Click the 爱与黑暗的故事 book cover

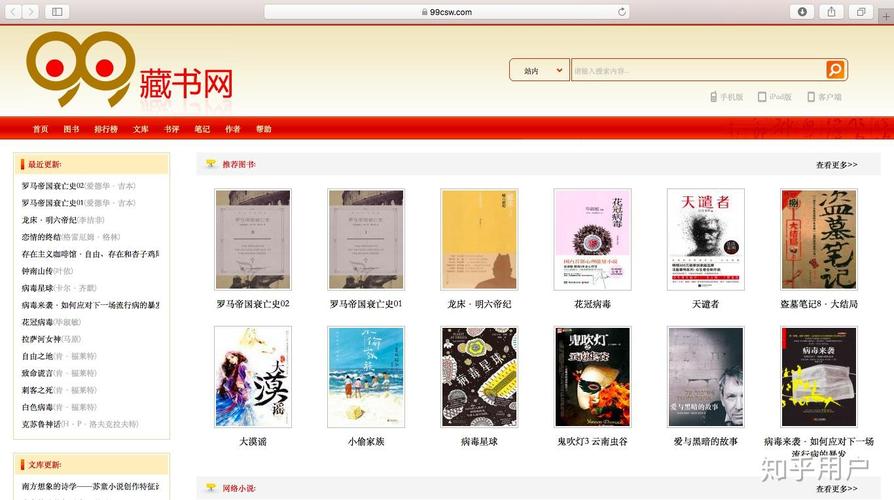pos(705,377)
